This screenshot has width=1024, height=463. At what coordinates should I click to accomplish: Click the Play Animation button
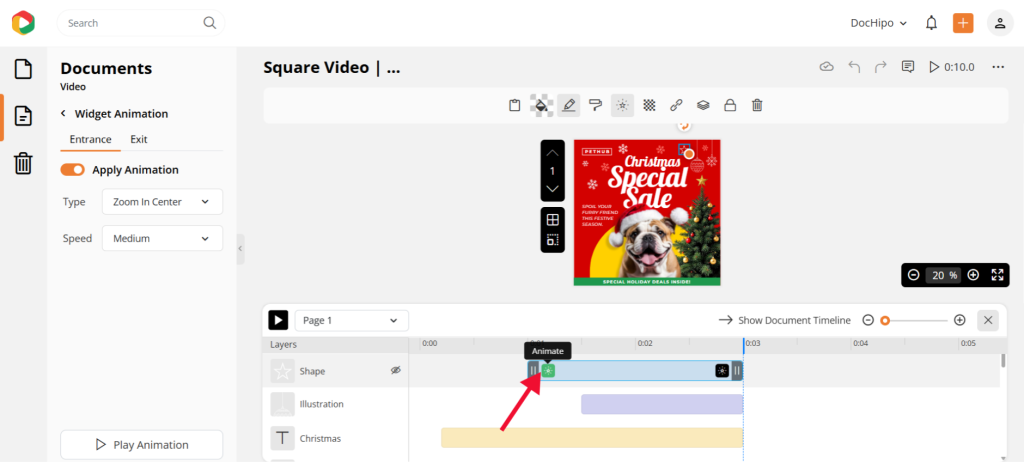point(142,445)
